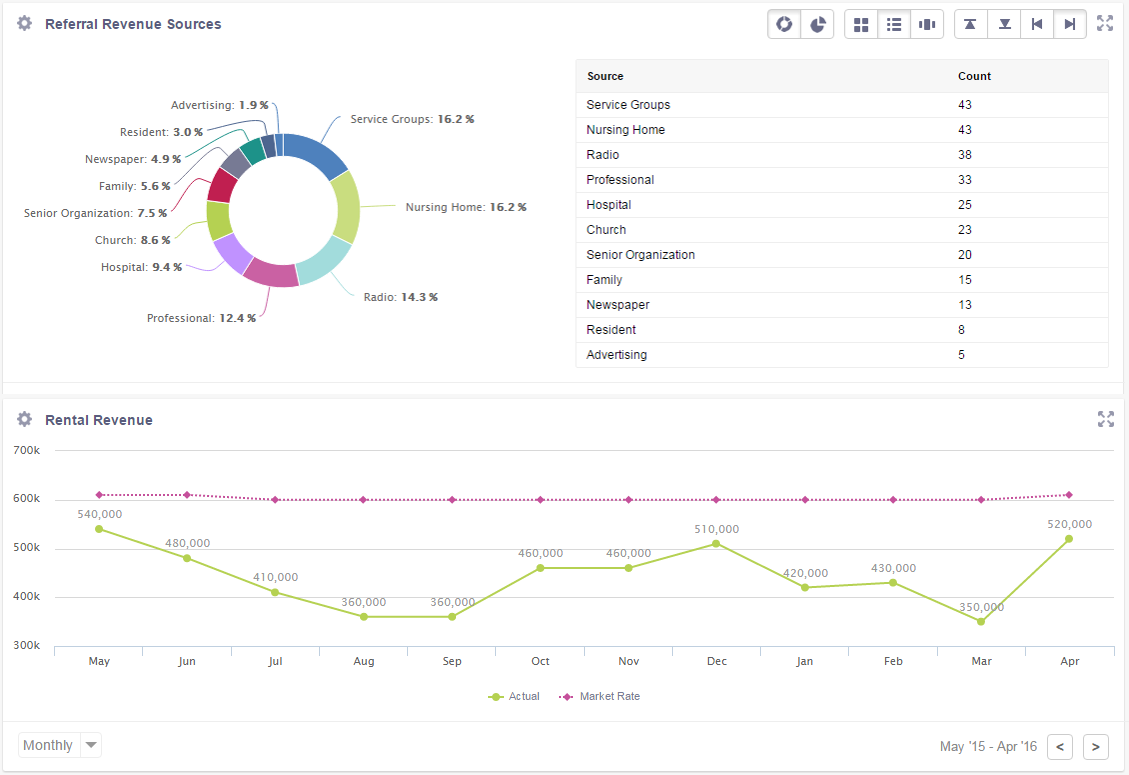The width and height of the screenshot is (1129, 775).
Task: Open Referral Revenue Sources settings gear
Action: tap(24, 23)
